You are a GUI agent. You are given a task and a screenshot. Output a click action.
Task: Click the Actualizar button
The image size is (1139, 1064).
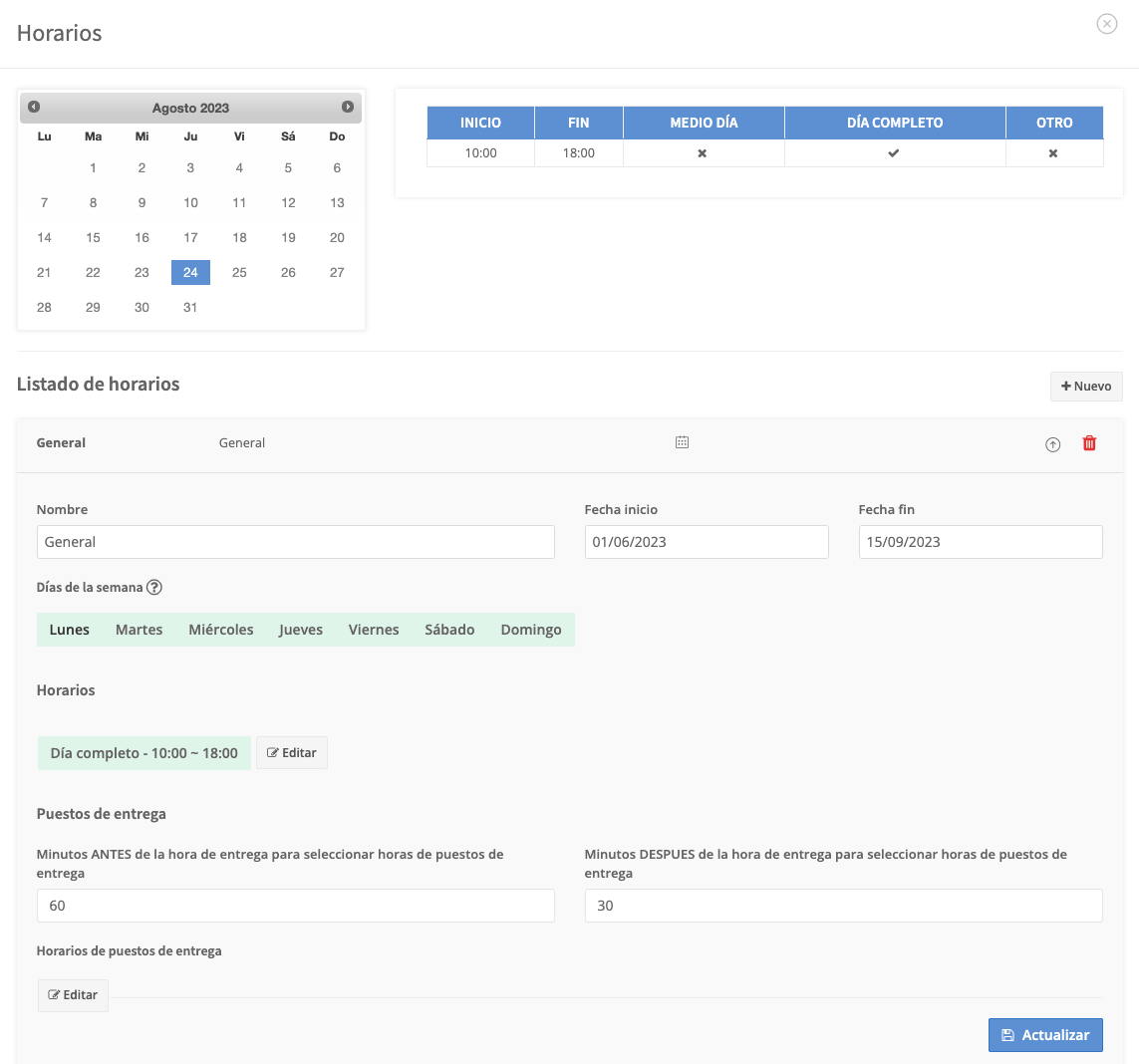pyautogui.click(x=1045, y=1035)
